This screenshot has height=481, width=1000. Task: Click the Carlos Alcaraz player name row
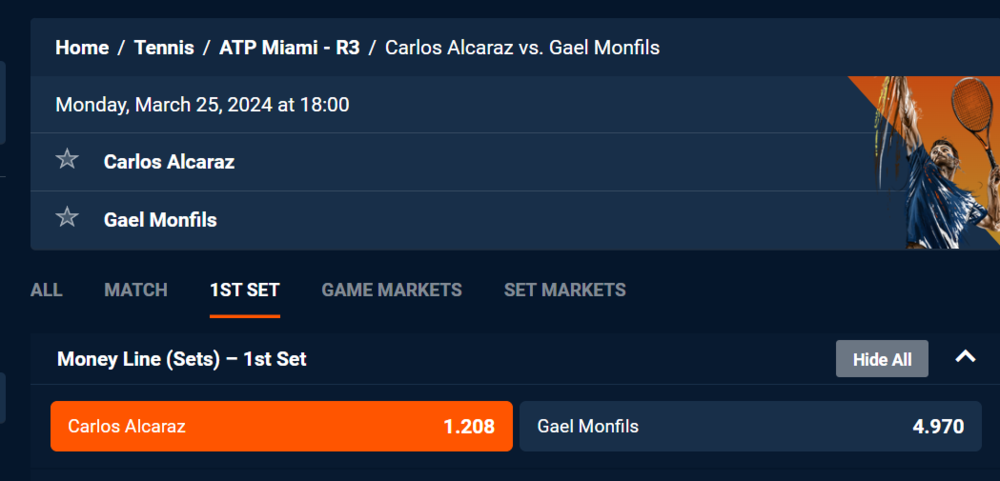[x=169, y=161]
